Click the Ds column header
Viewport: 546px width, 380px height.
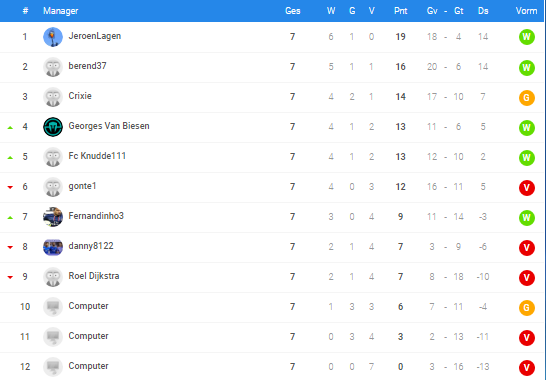point(483,11)
